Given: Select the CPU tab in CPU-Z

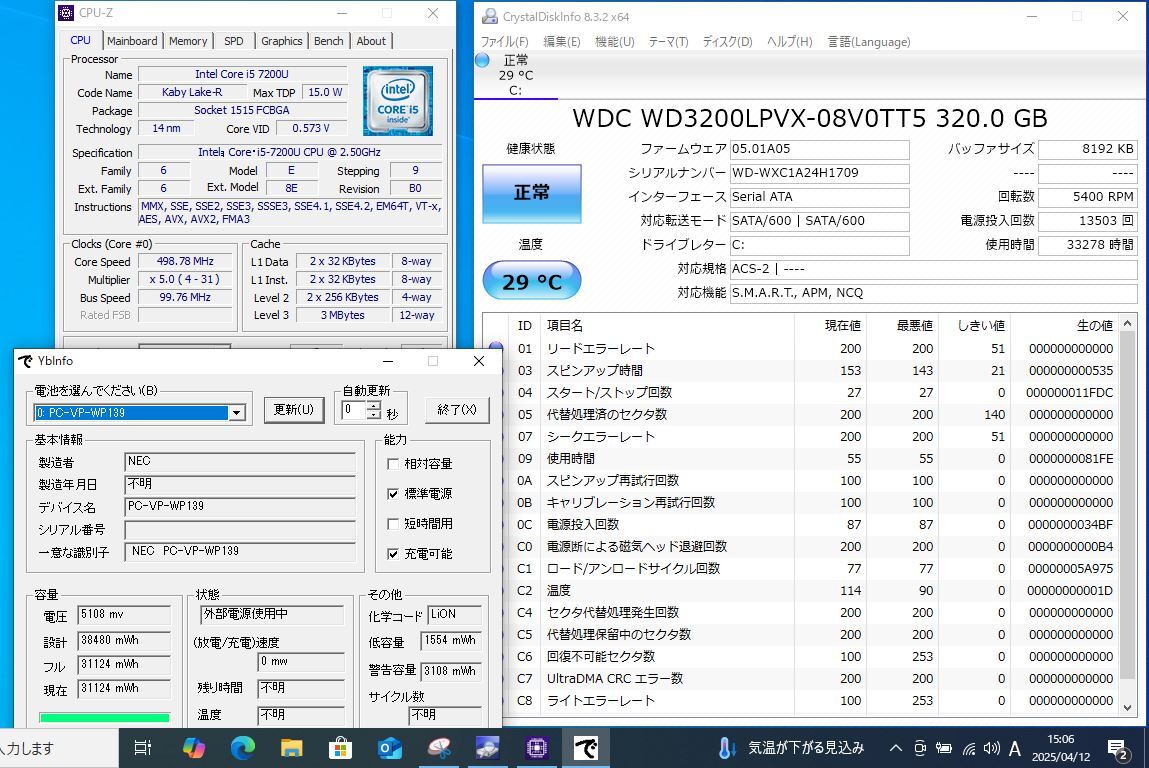Looking at the screenshot, I should tap(81, 40).
